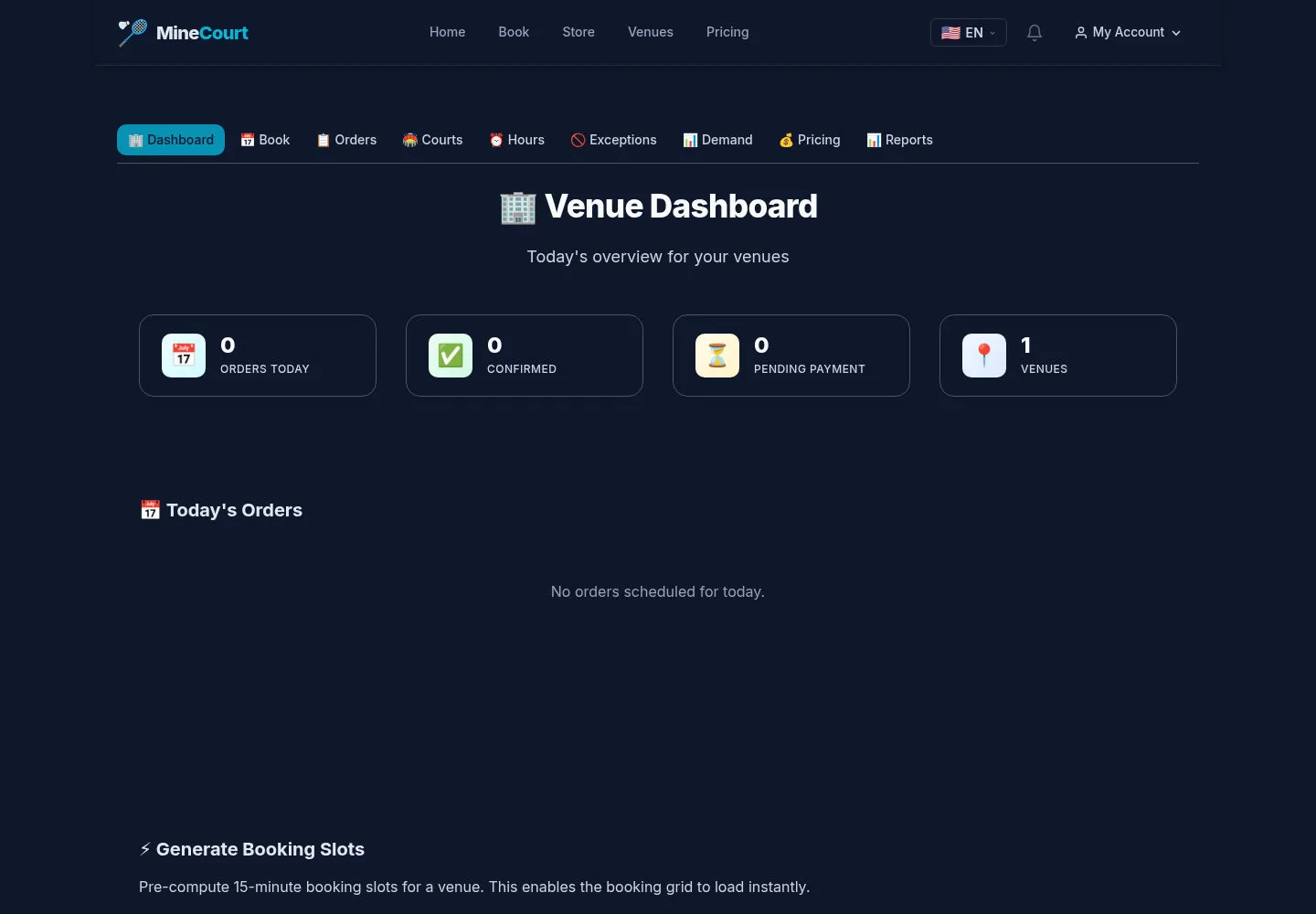Open the Courts tab
The width and height of the screenshot is (1316, 914).
(x=433, y=140)
